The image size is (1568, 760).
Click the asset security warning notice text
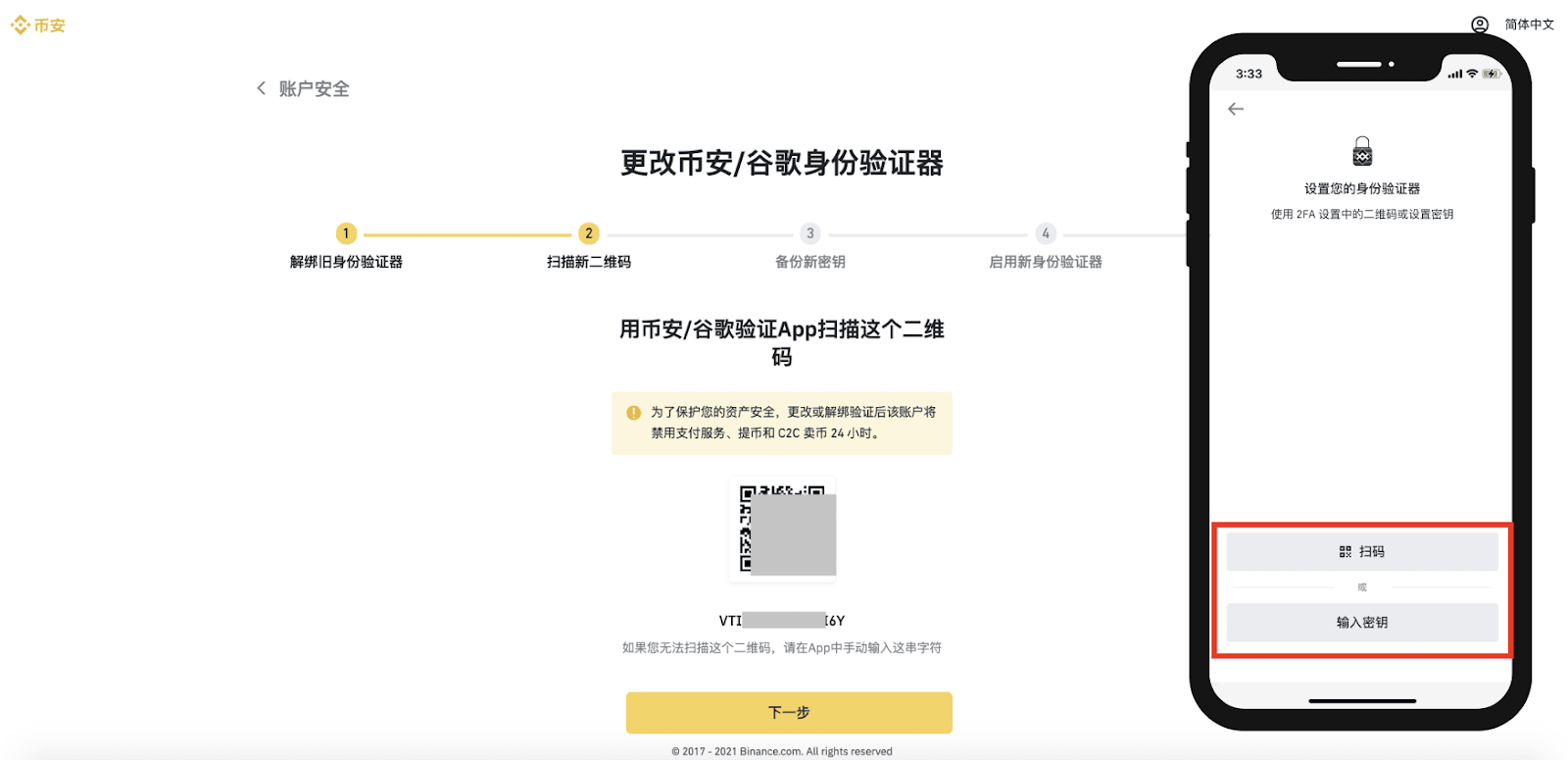(794, 423)
